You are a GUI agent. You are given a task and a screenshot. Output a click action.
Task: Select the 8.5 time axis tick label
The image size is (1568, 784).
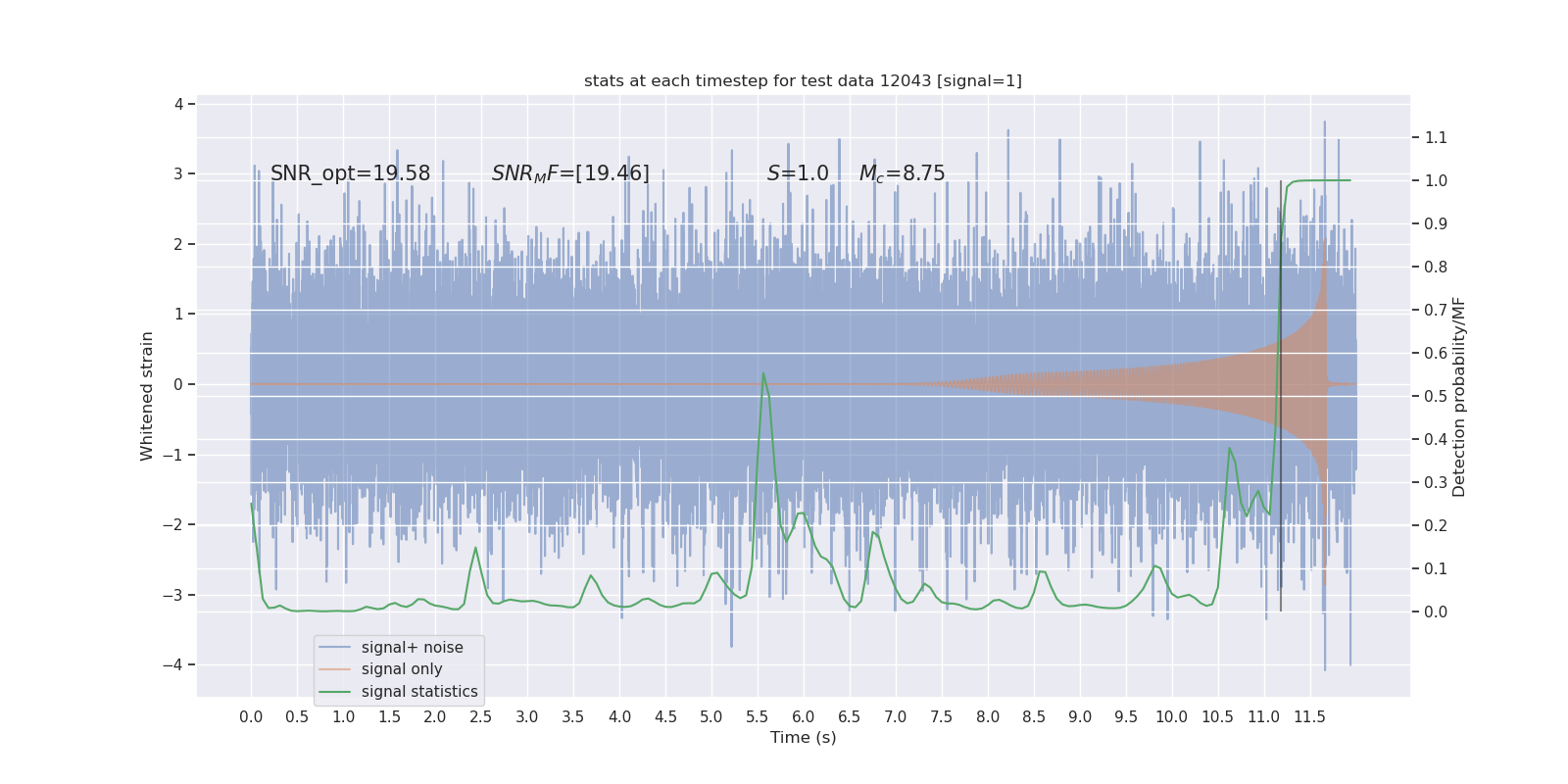click(1034, 716)
